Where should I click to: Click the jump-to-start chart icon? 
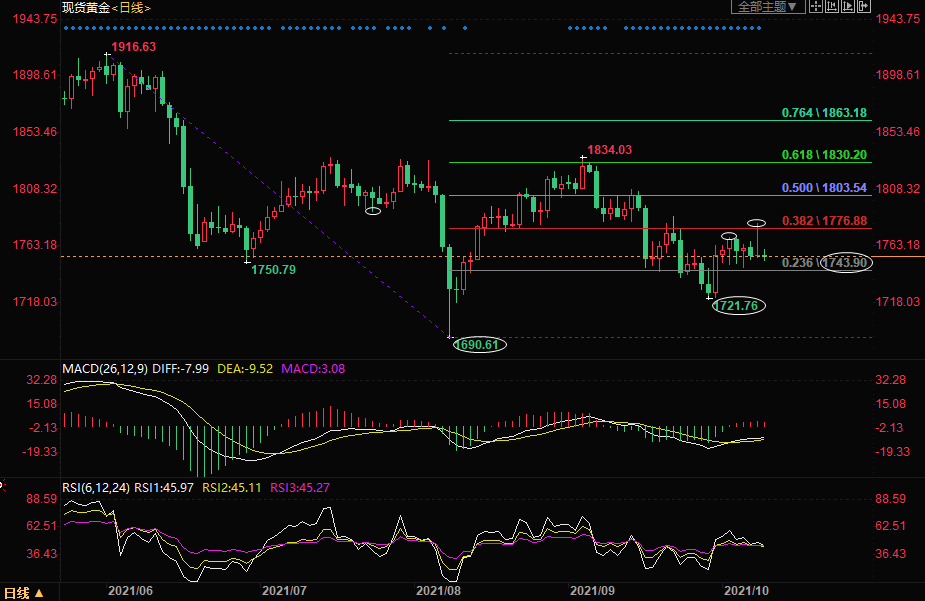pyautogui.click(x=832, y=6)
